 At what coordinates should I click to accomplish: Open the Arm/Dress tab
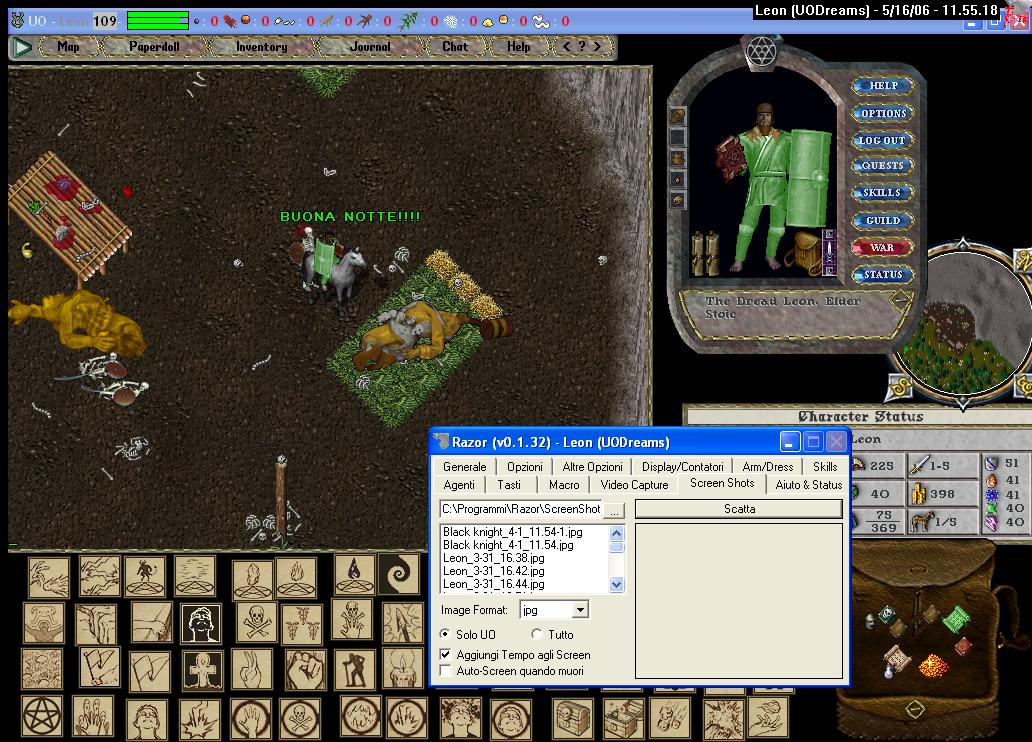click(x=767, y=466)
